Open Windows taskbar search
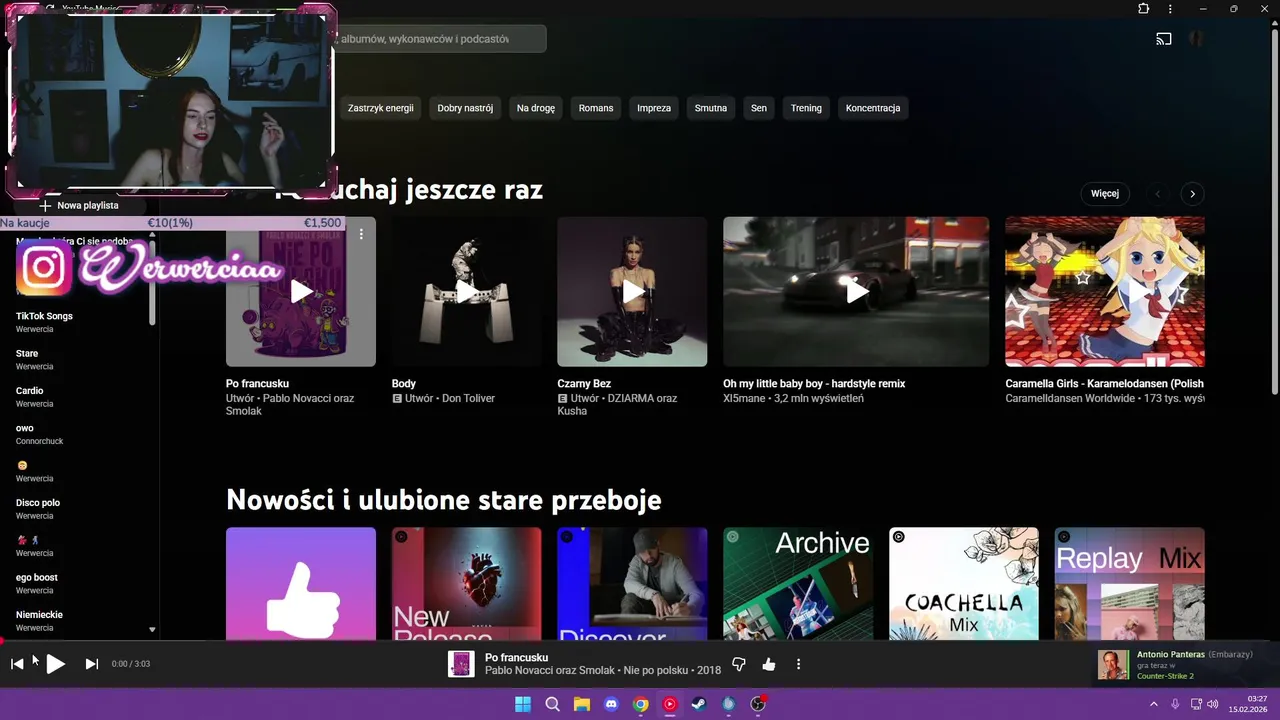Screen dimensions: 1280x720 (x=552, y=704)
